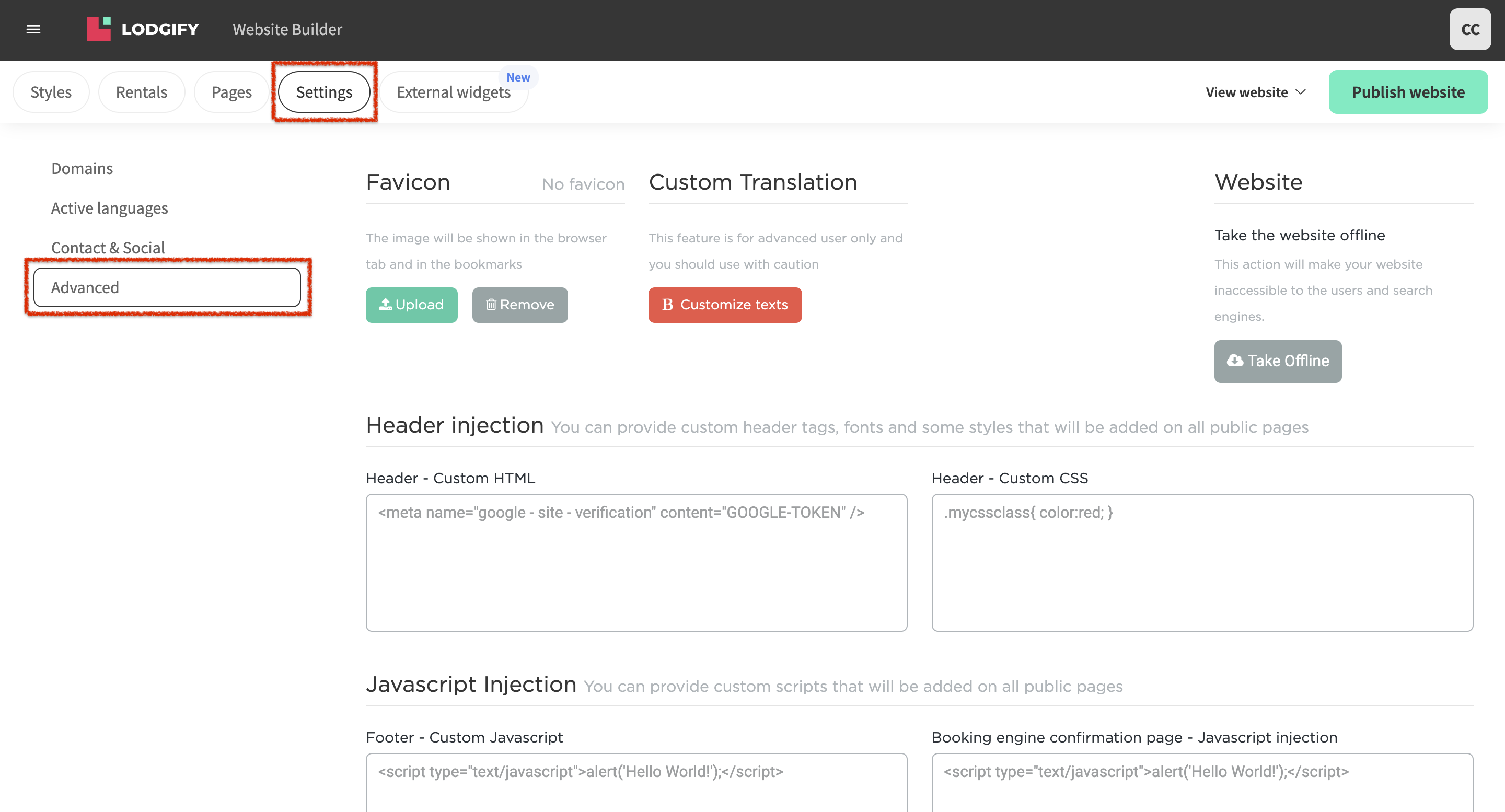Image resolution: width=1505 pixels, height=812 pixels.
Task: Click Upload favicon button
Action: coord(411,305)
